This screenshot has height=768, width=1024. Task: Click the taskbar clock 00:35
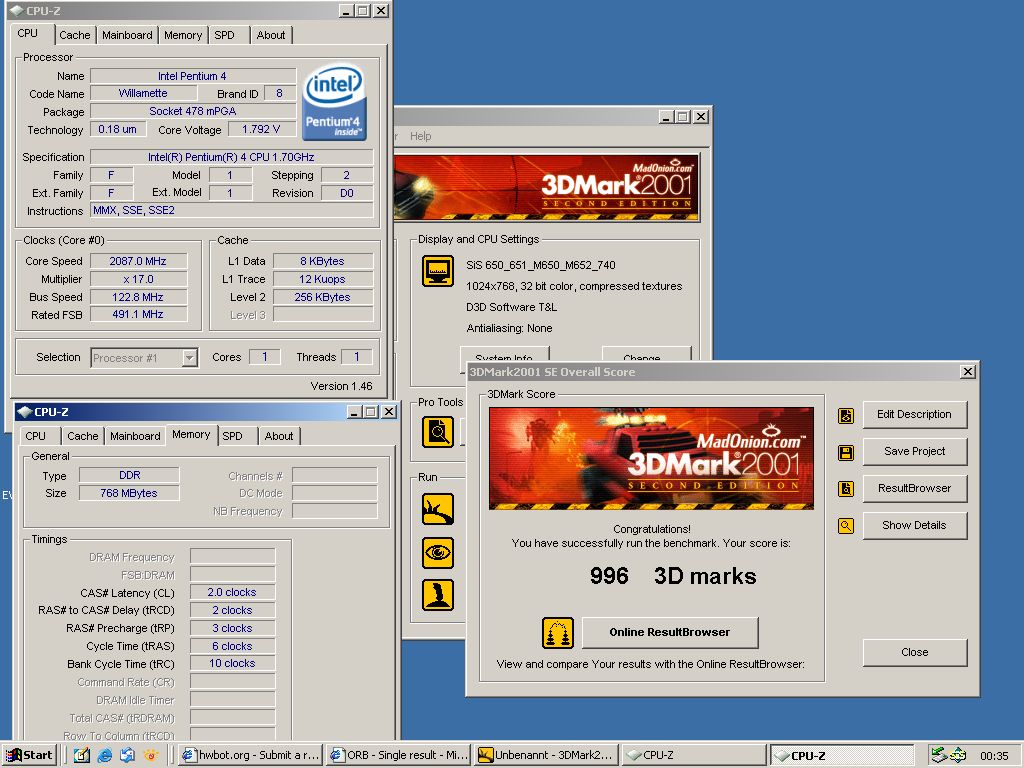(x=994, y=756)
